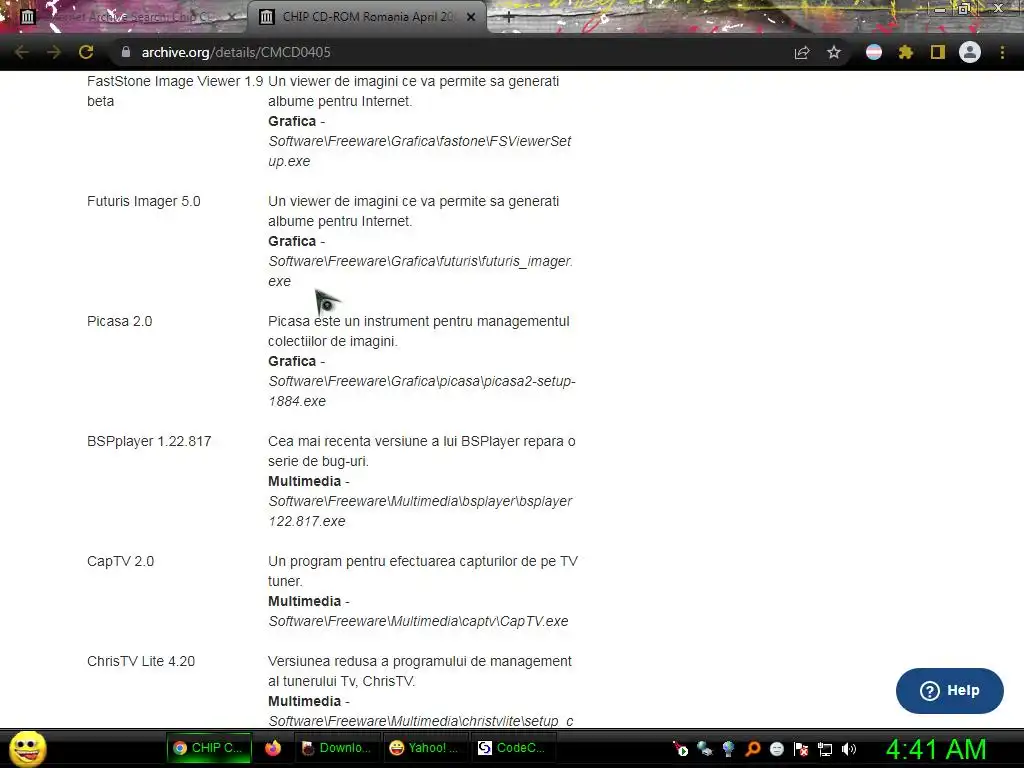Open a new browser tab
This screenshot has width=1024, height=768.
[x=509, y=18]
